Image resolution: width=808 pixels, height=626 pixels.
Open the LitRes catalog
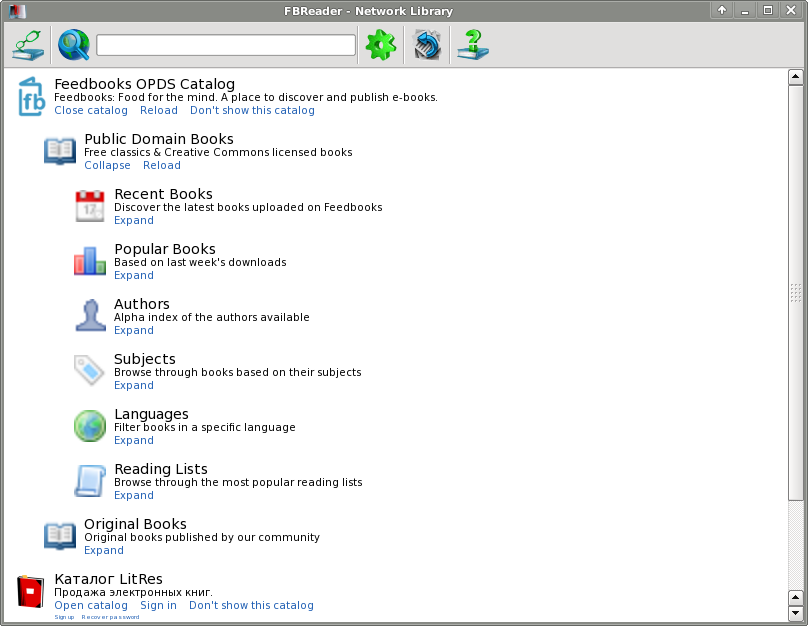pos(91,605)
